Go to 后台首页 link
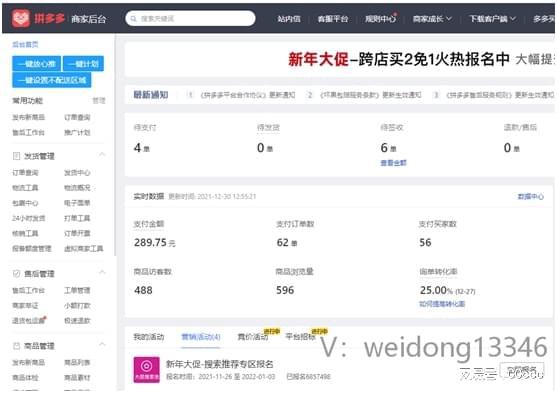557x393 pixels. pyautogui.click(x=25, y=44)
